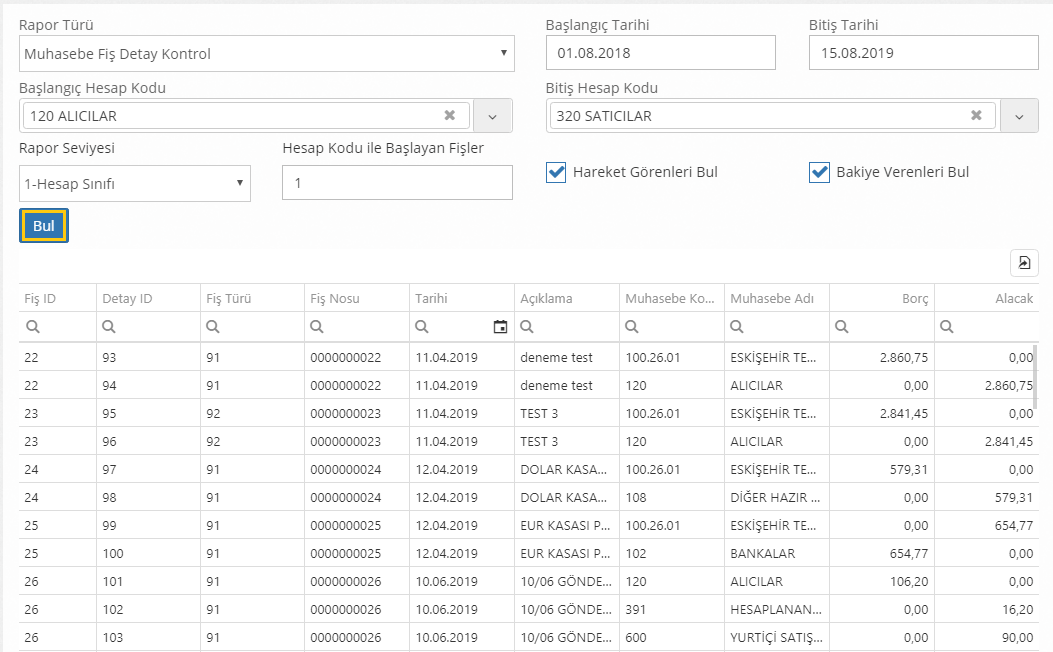
Task: Click search icon under Açıklama column
Action: pyautogui.click(x=529, y=326)
